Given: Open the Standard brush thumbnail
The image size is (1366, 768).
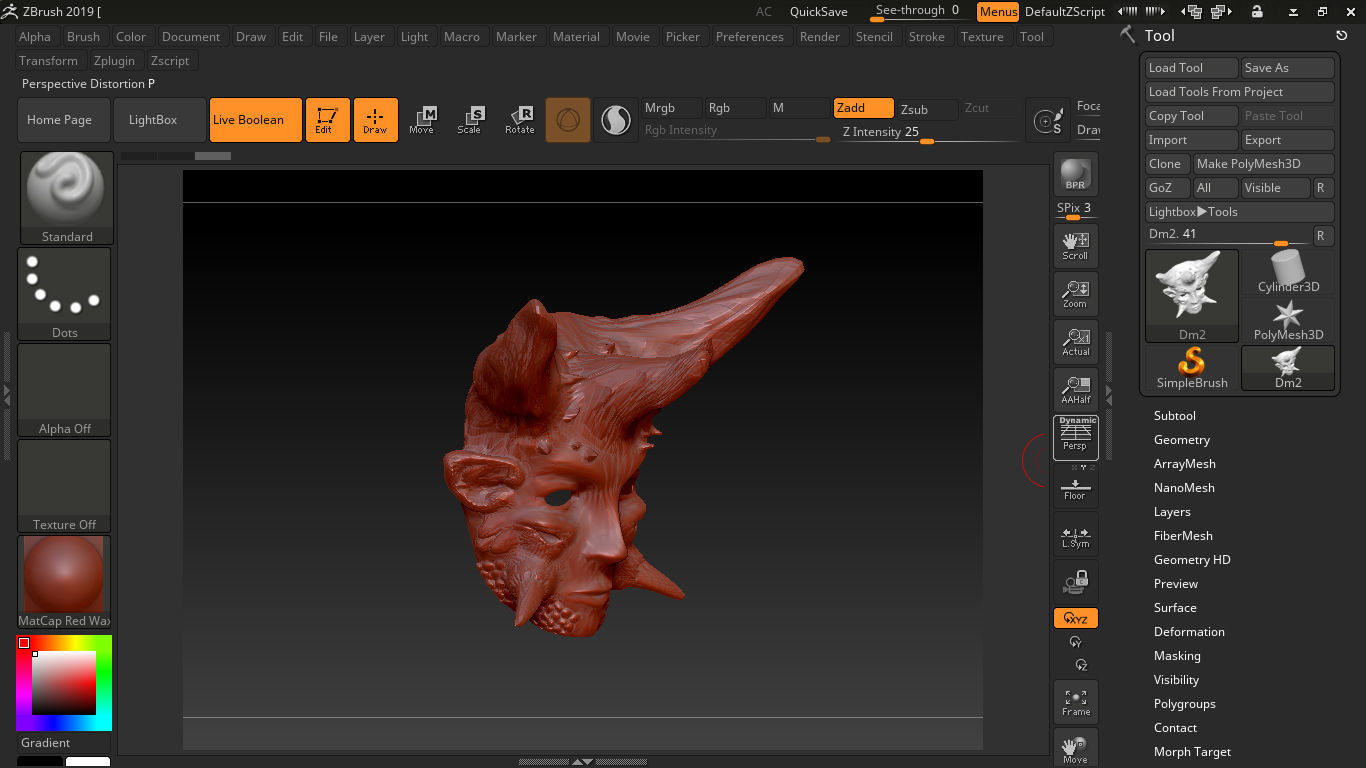Looking at the screenshot, I should tap(66, 198).
